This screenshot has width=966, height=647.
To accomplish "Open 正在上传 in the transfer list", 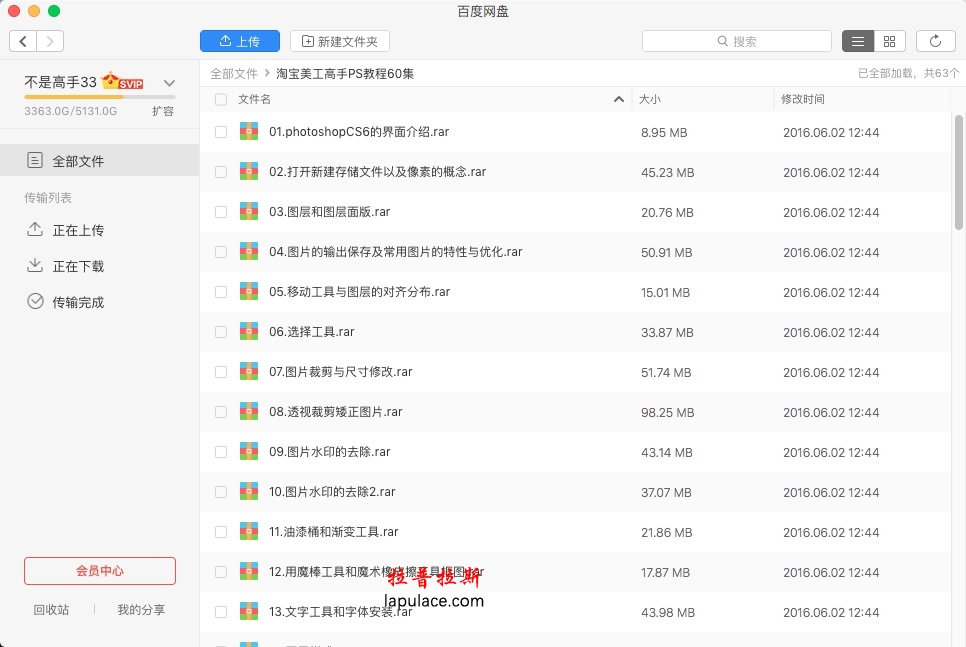I will tap(78, 230).
